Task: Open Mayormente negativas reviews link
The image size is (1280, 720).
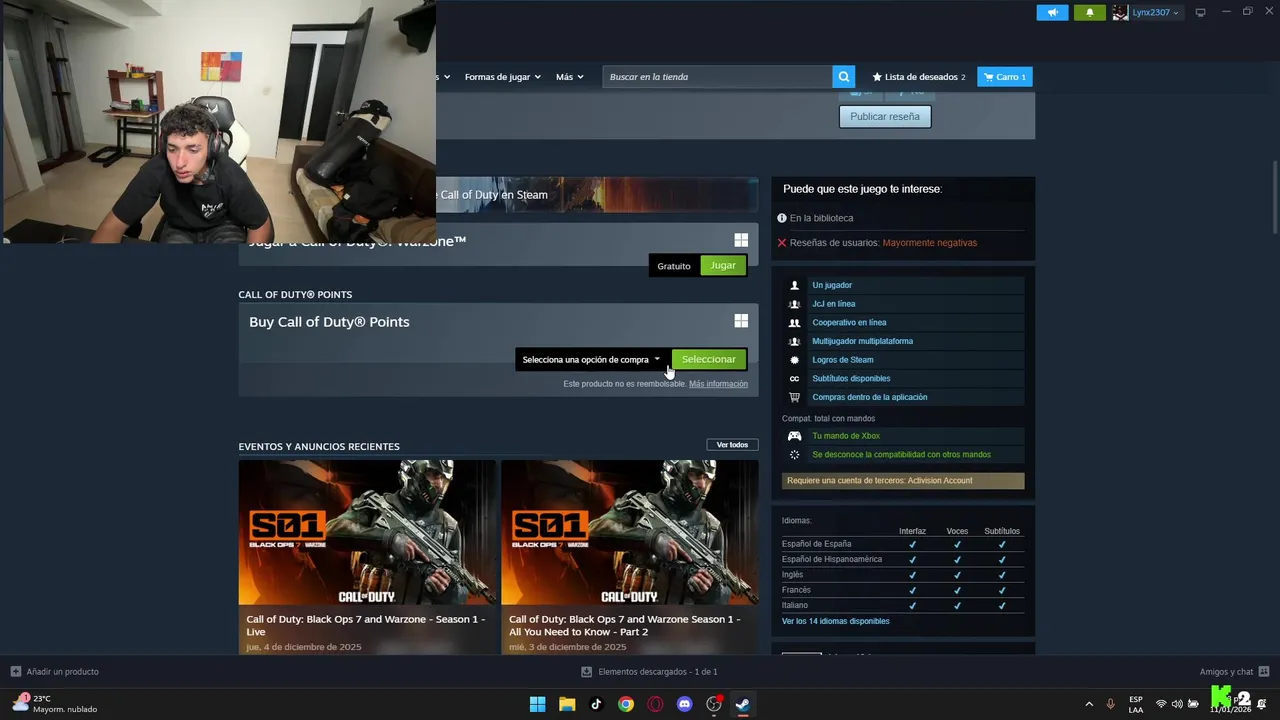Action: click(930, 243)
